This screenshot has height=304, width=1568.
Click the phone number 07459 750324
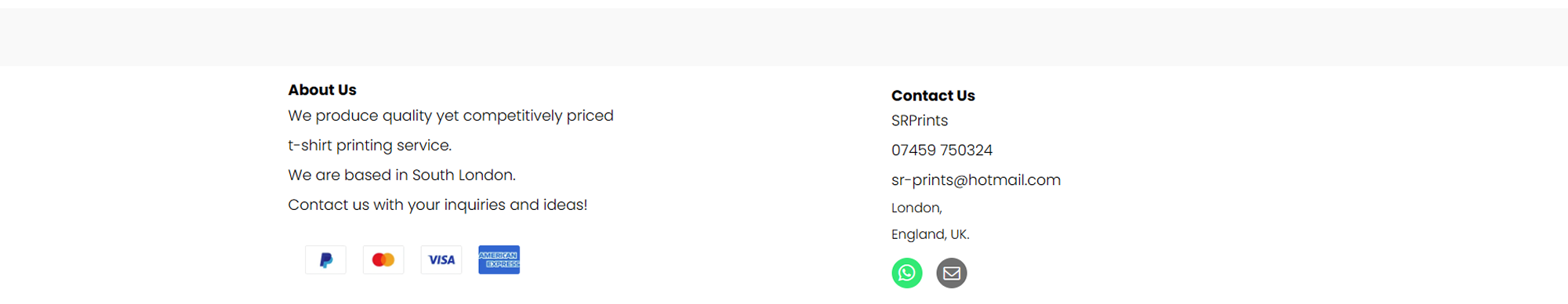coord(942,150)
